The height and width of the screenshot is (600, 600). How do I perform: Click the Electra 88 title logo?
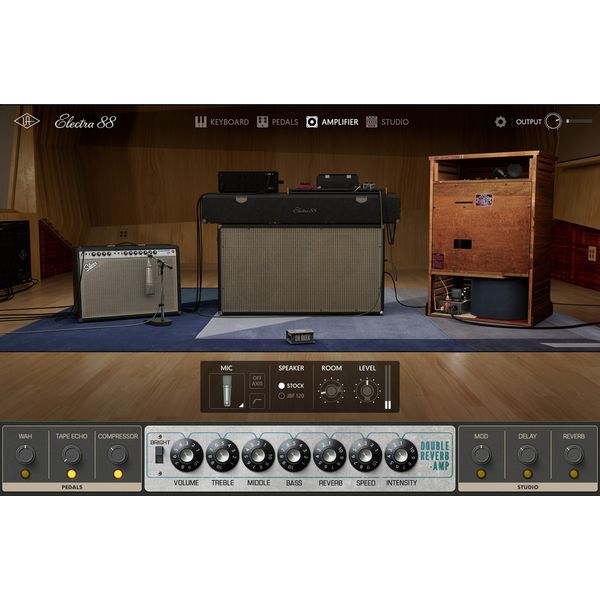(85, 122)
